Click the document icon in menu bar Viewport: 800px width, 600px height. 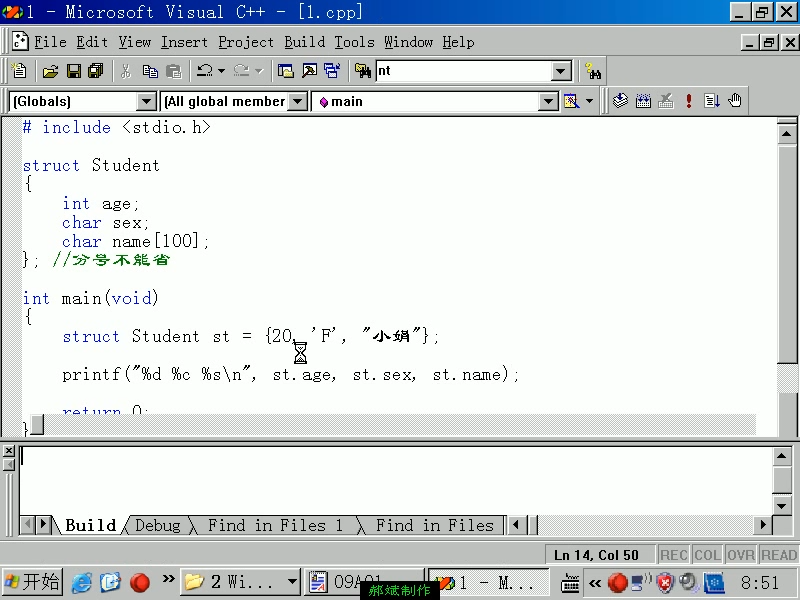point(19,41)
